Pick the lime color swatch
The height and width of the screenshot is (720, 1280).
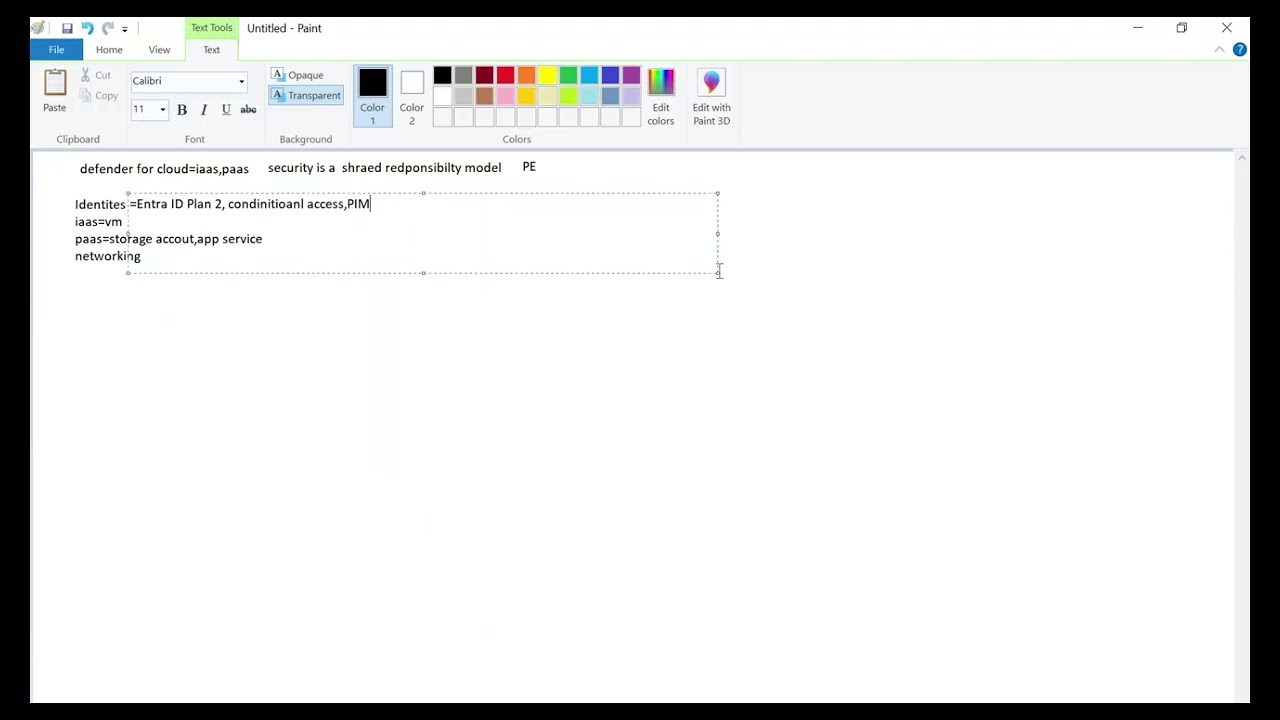[568, 96]
